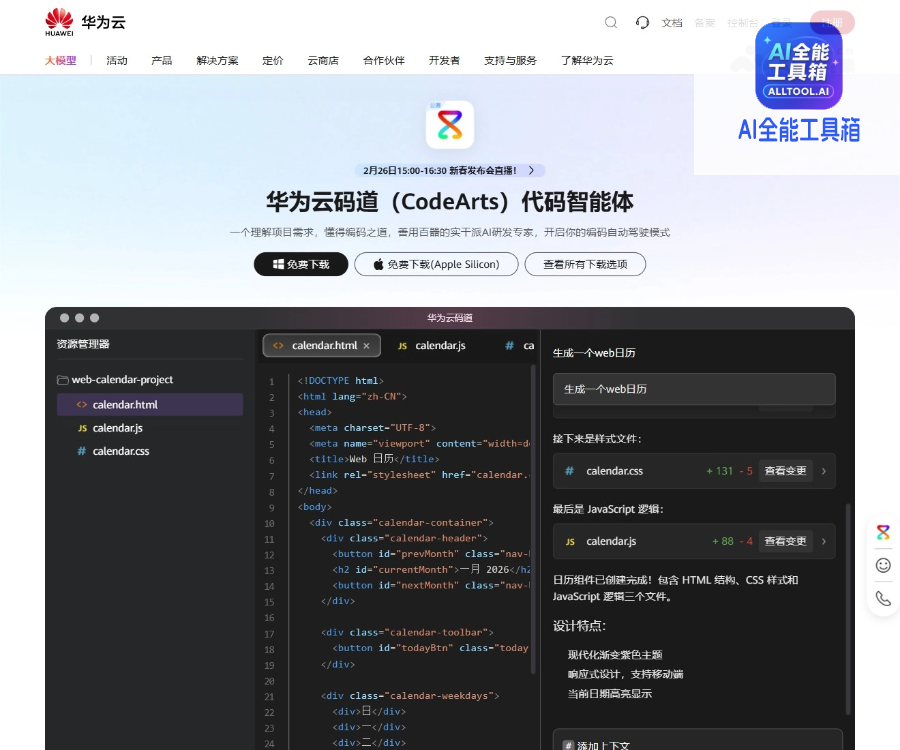The height and width of the screenshot is (750, 900).
Task: Click the 华为云码道 window title text
Action: tap(449, 318)
